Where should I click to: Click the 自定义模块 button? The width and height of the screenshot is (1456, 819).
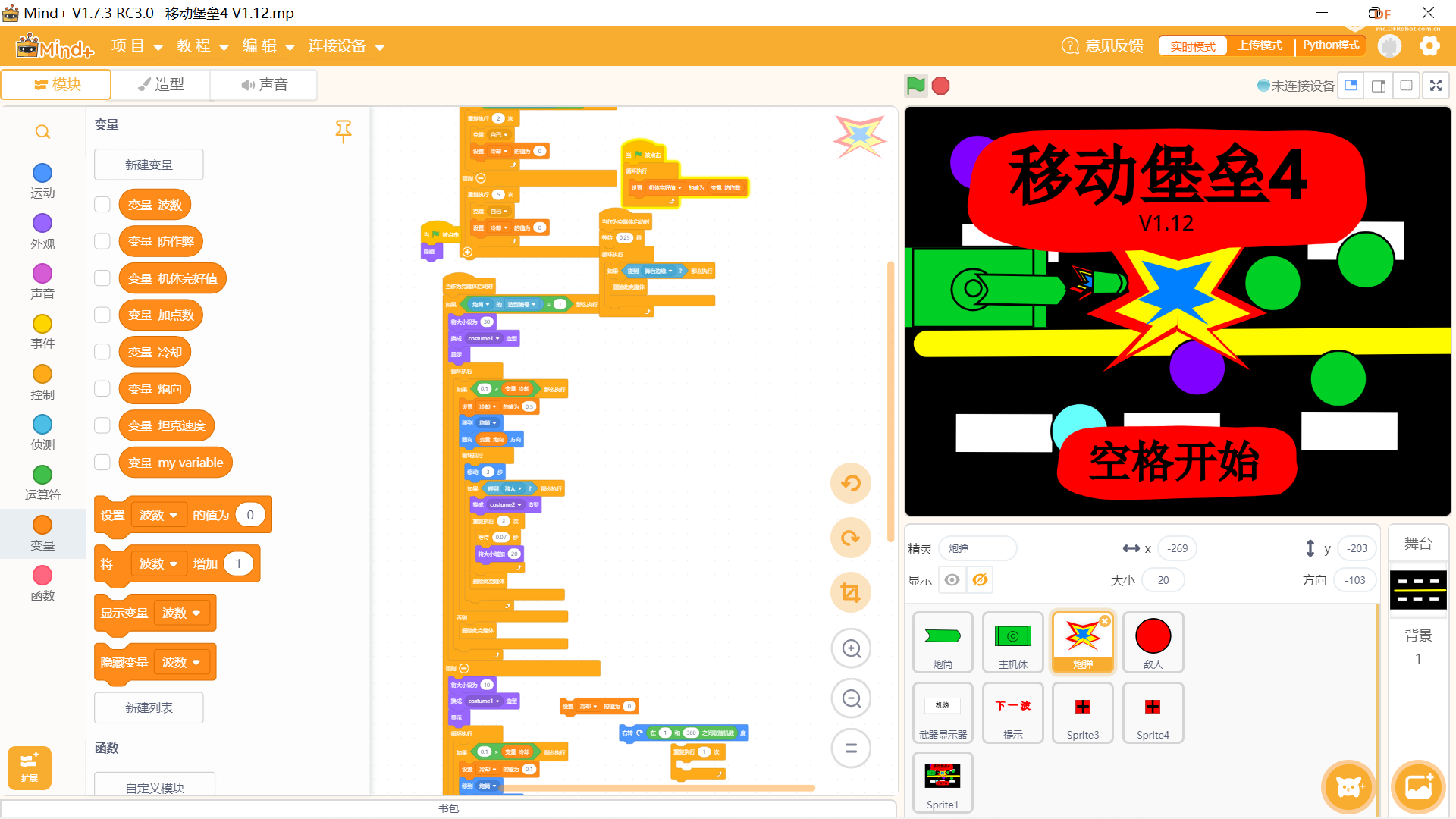tap(155, 786)
